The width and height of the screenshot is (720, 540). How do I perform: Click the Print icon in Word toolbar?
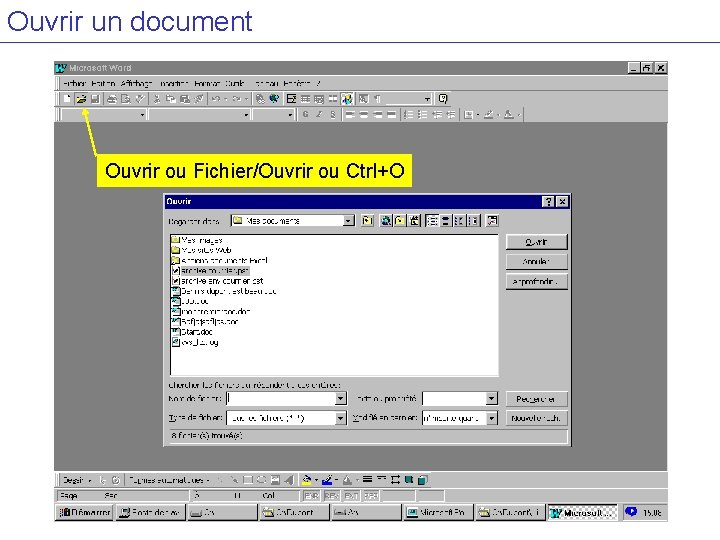tap(112, 99)
